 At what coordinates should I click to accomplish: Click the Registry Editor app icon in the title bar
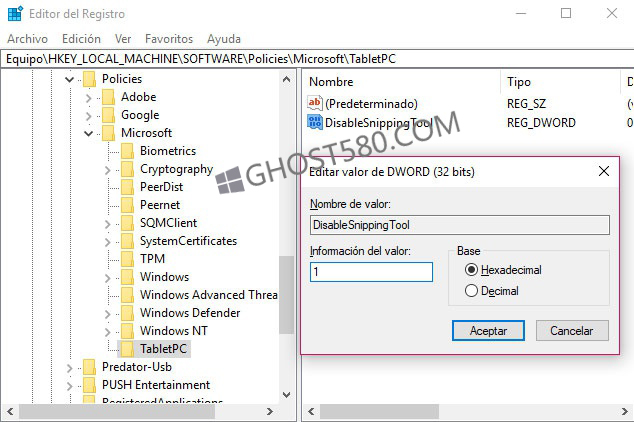15,13
